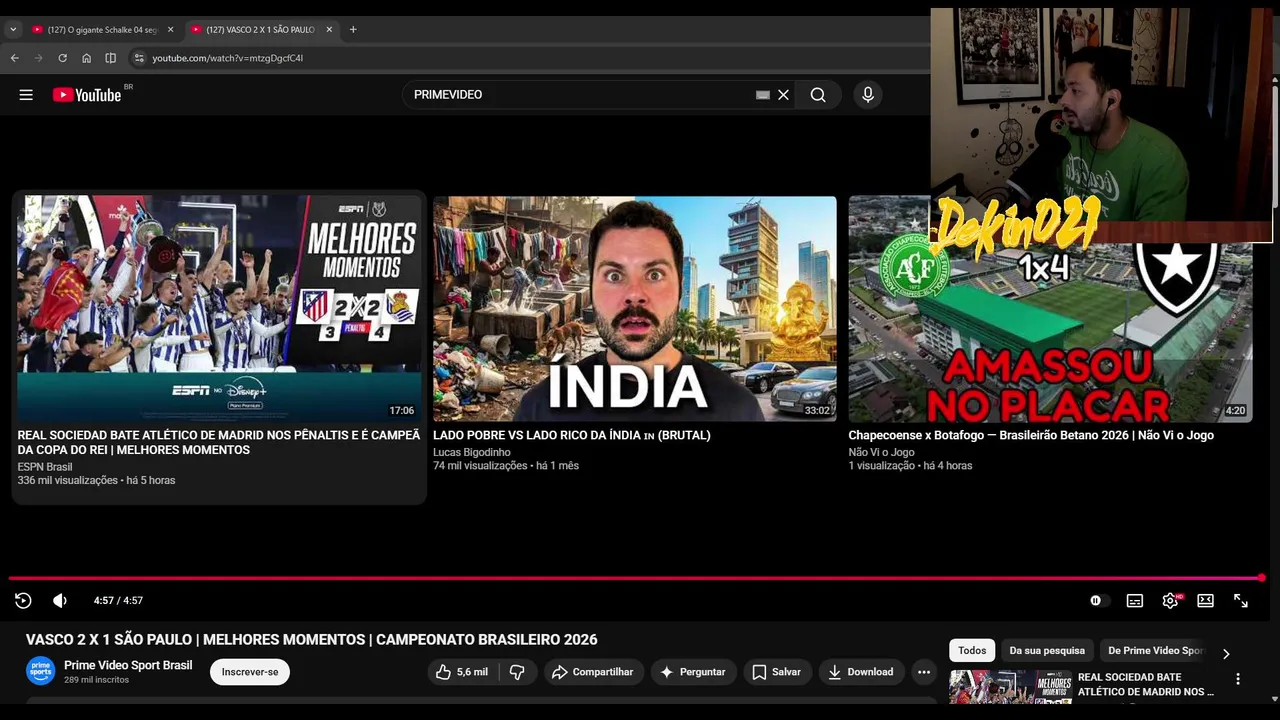The width and height of the screenshot is (1280, 720).
Task: Reload the YouTube page
Action: (62, 58)
